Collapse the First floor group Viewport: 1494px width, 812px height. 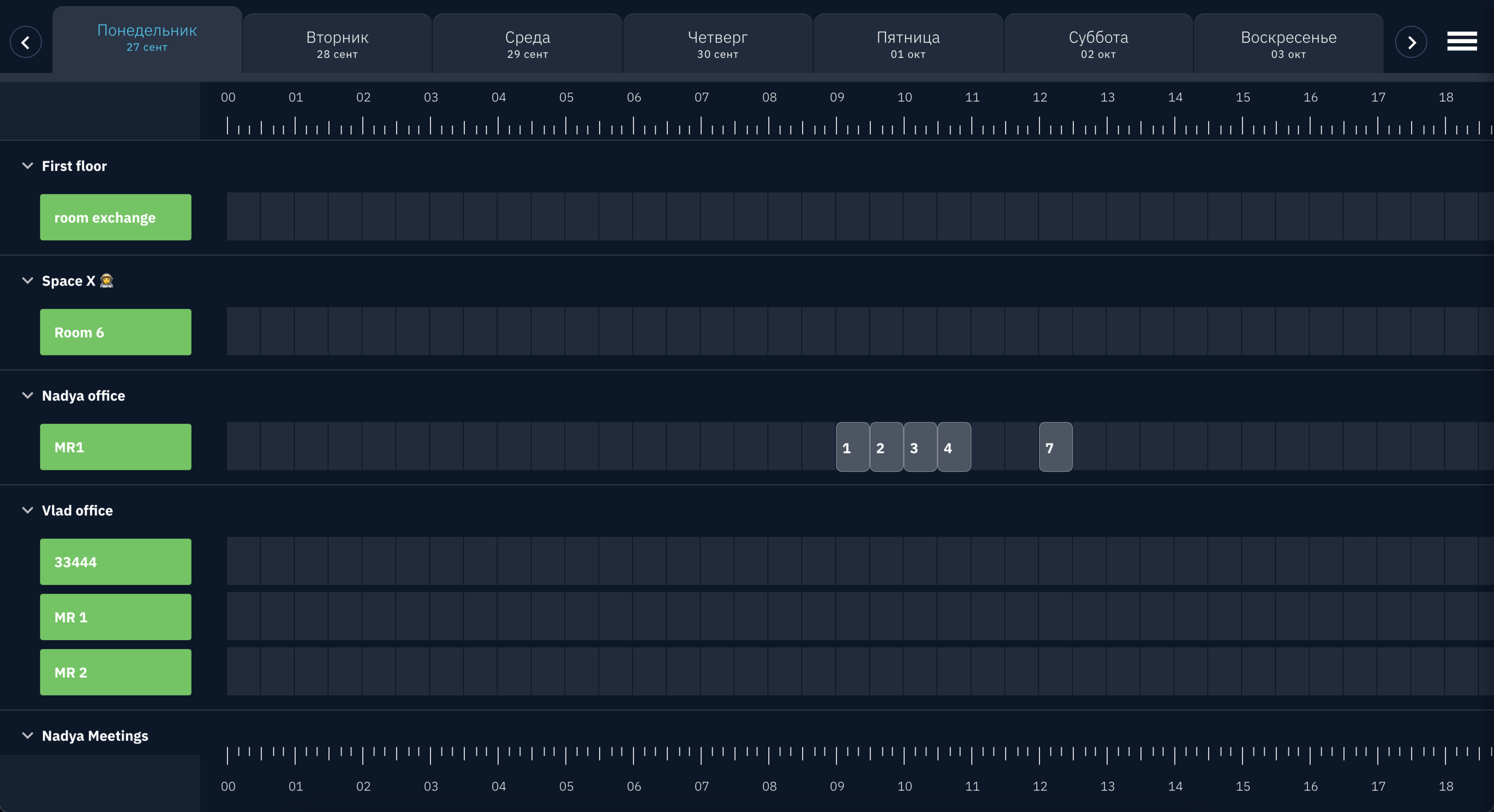[x=27, y=166]
